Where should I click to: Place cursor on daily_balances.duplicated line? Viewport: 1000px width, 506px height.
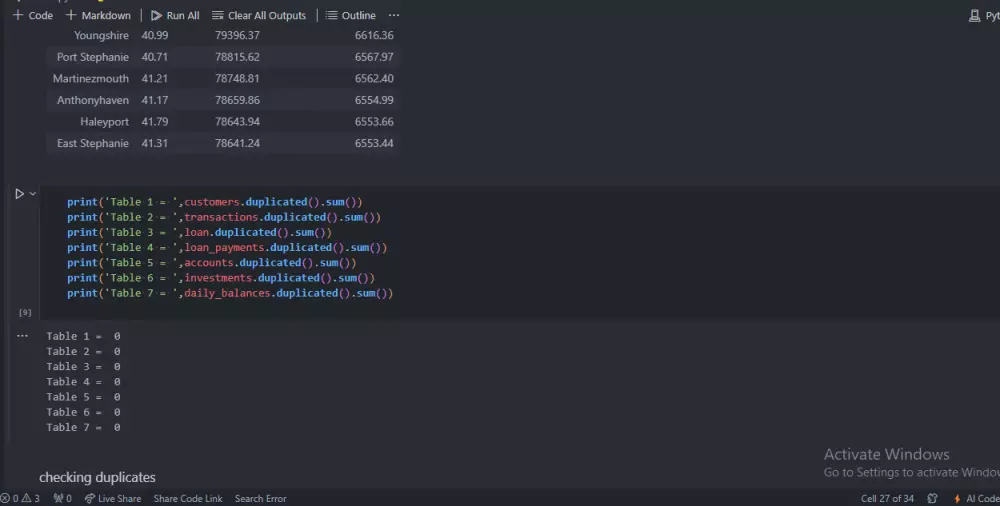230,293
